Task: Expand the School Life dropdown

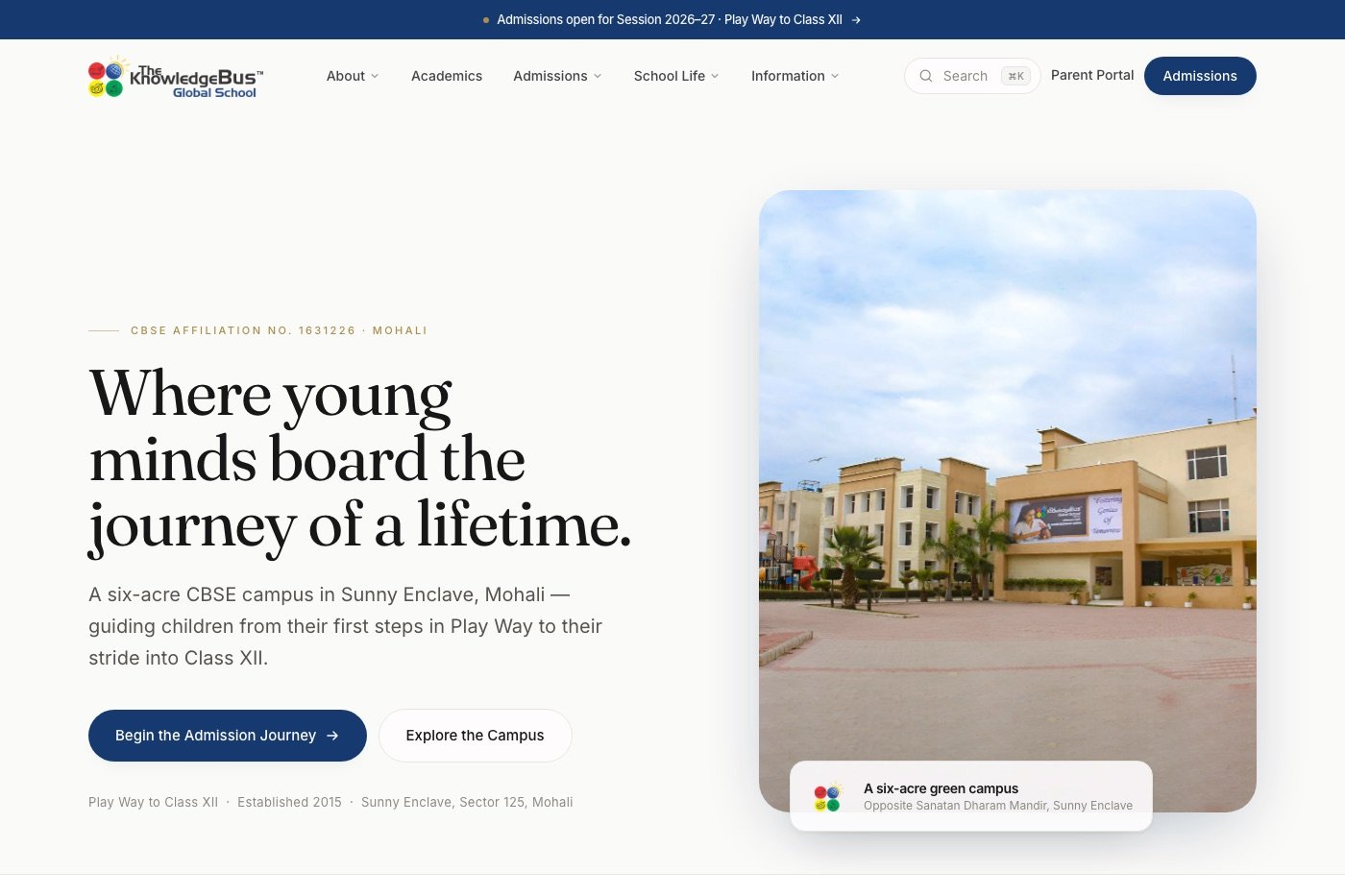Action: (x=676, y=76)
